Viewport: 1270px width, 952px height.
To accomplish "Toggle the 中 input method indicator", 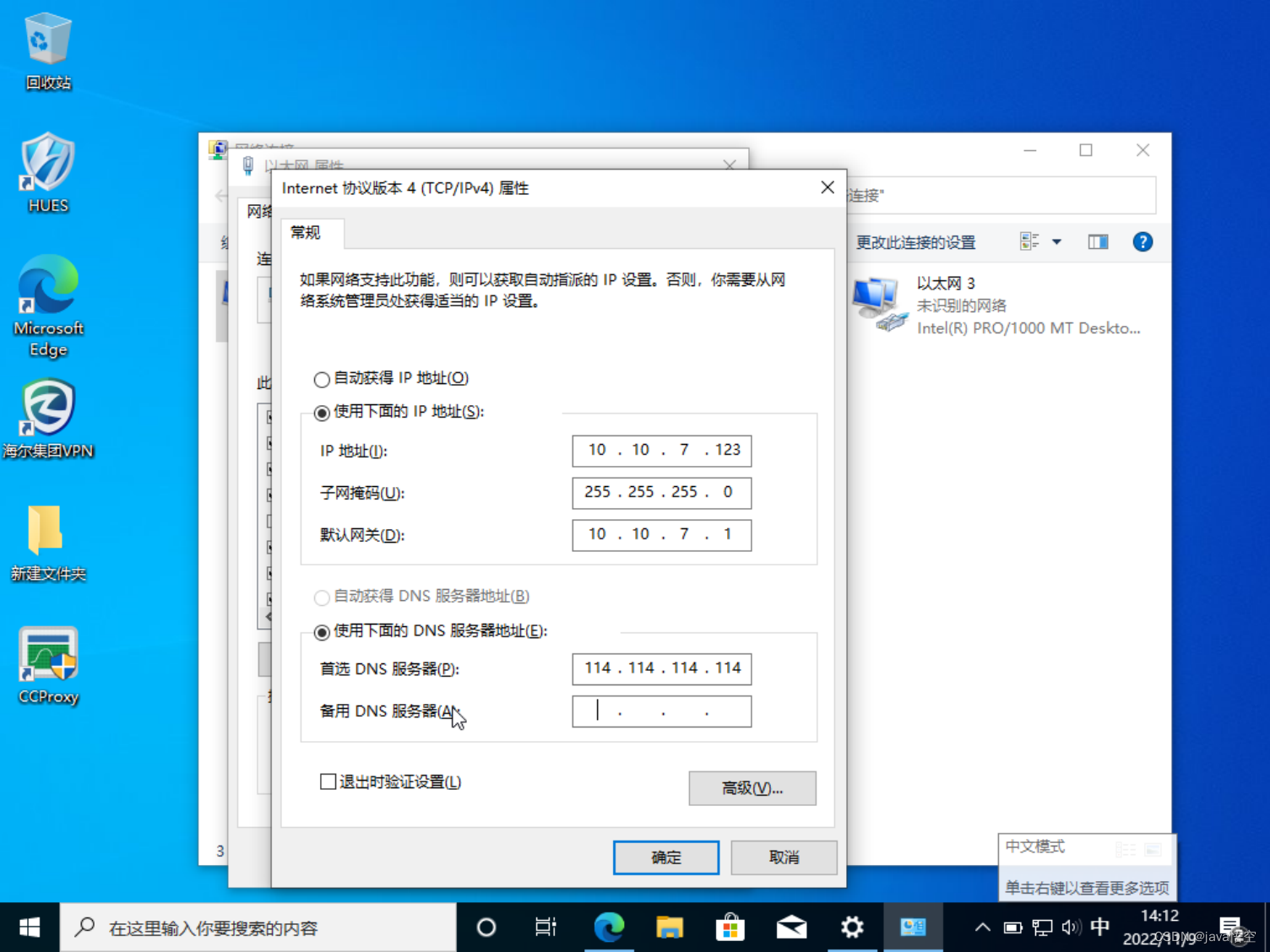I will (1100, 928).
